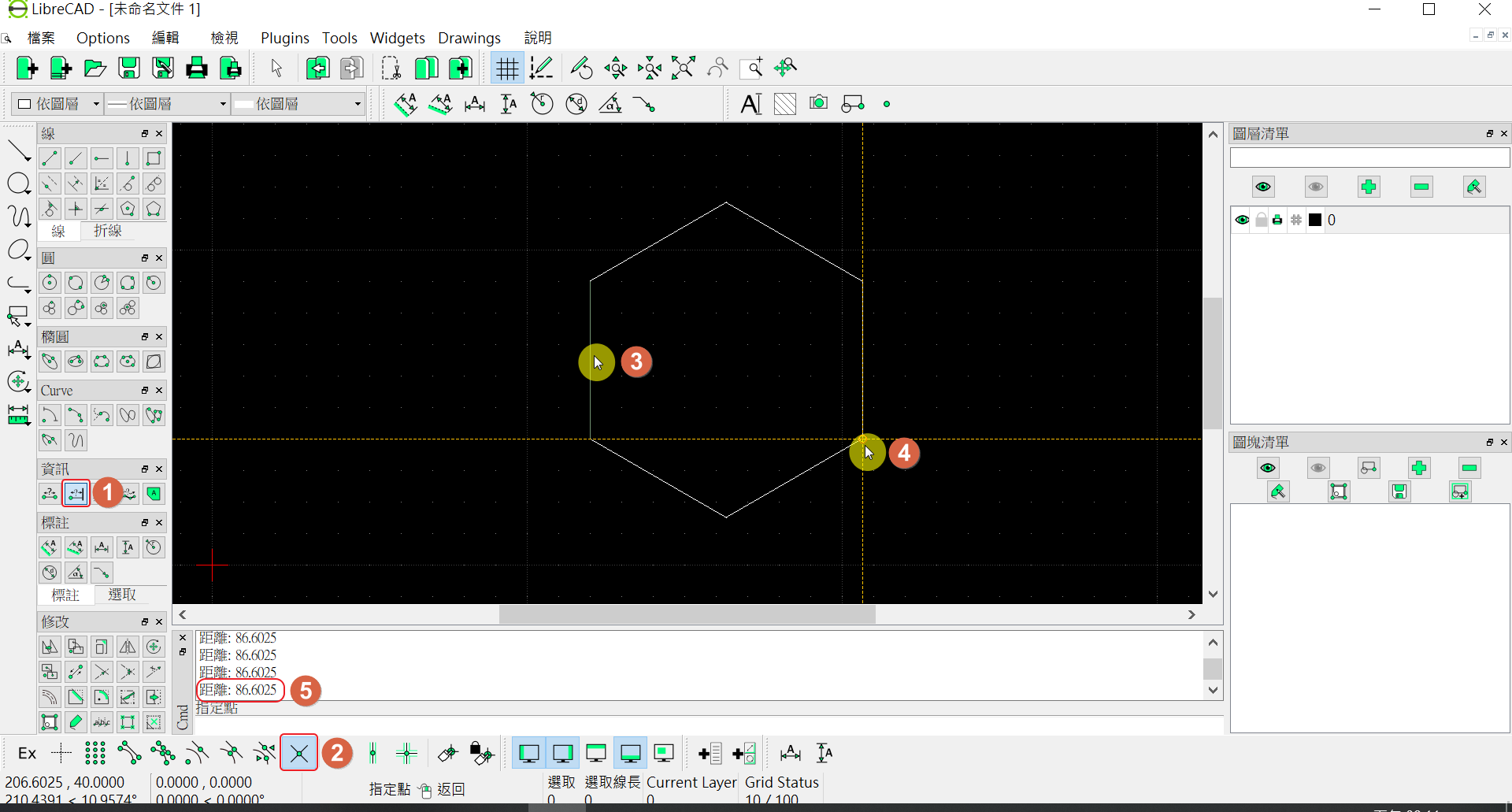The width and height of the screenshot is (1512, 812).
Task: Click the vertical canvas scrollbar thumb
Action: [x=1213, y=362]
